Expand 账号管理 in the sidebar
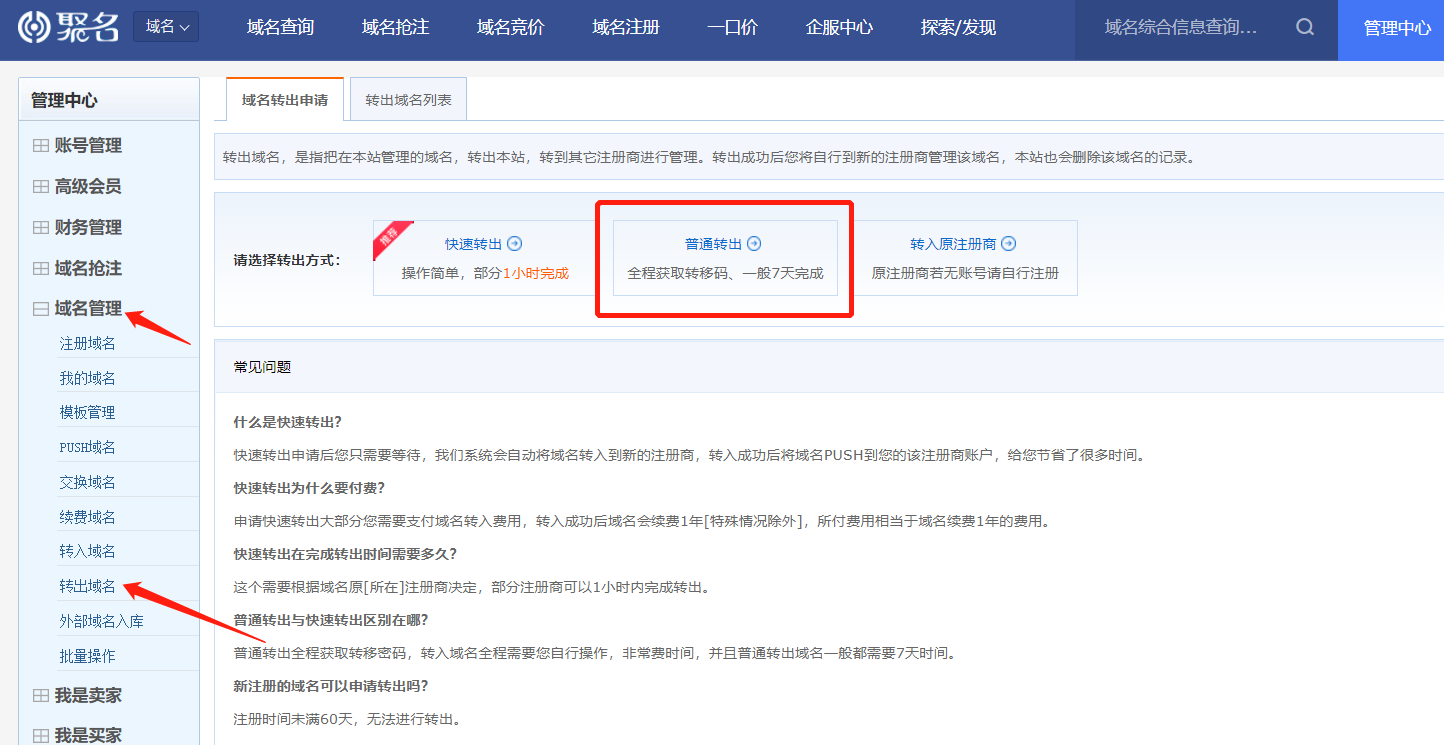 (x=88, y=146)
